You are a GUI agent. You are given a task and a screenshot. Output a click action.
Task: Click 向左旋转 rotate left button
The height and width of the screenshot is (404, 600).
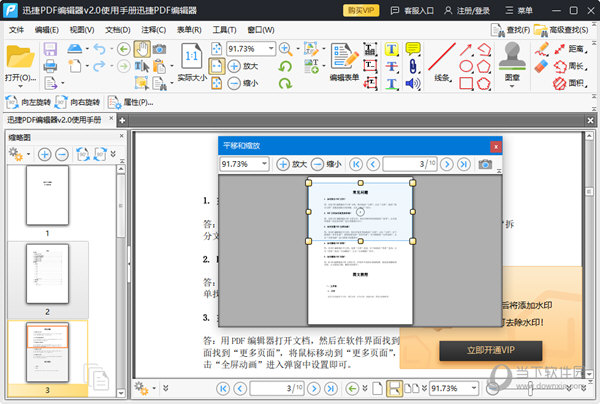(x=28, y=102)
